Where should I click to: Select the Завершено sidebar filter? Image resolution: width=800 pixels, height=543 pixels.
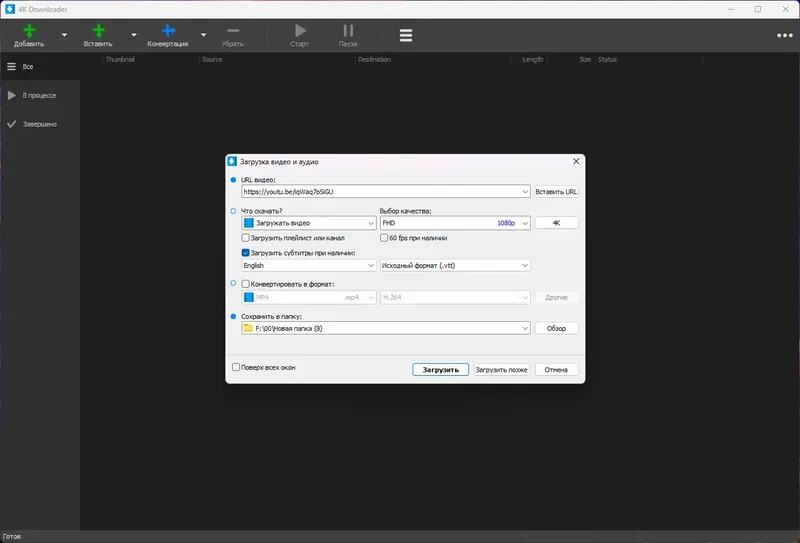40,124
